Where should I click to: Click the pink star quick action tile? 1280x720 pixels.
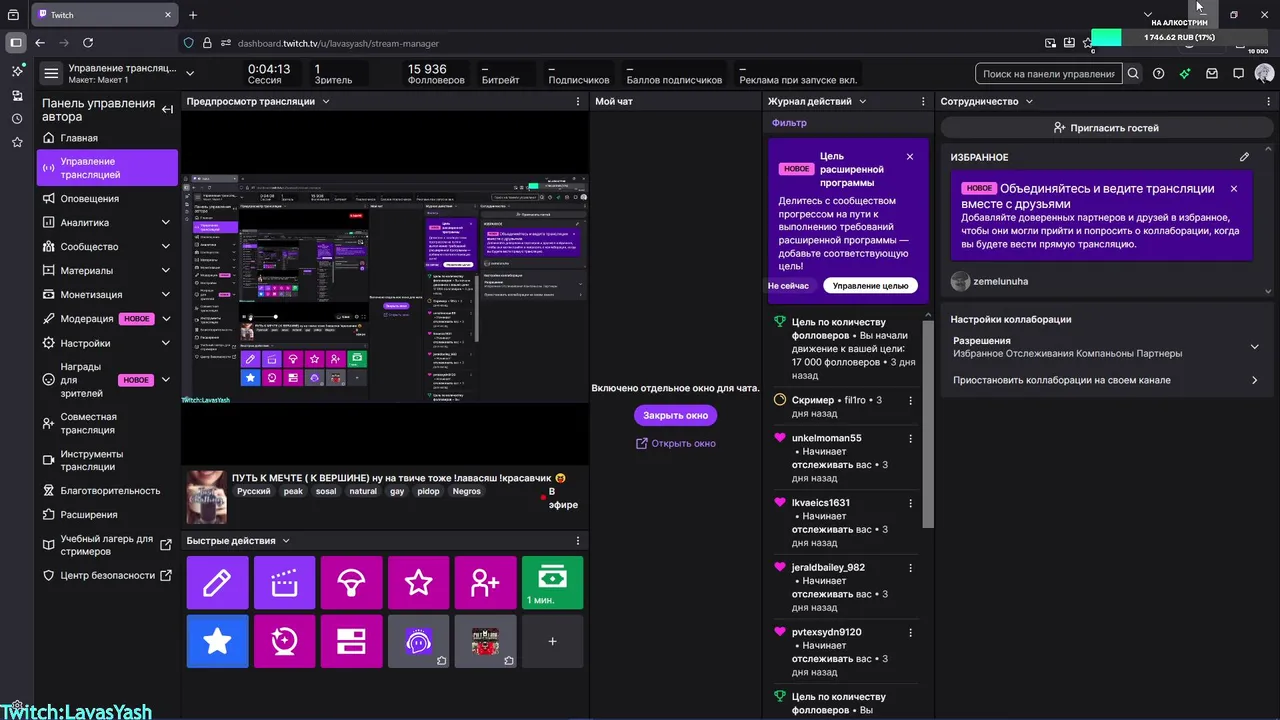418,583
